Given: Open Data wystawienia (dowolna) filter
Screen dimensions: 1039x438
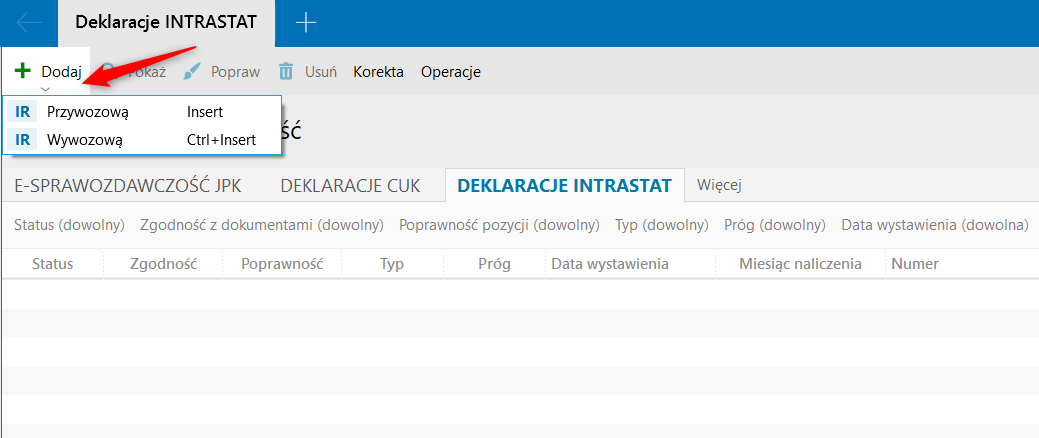Looking at the screenshot, I should [935, 225].
